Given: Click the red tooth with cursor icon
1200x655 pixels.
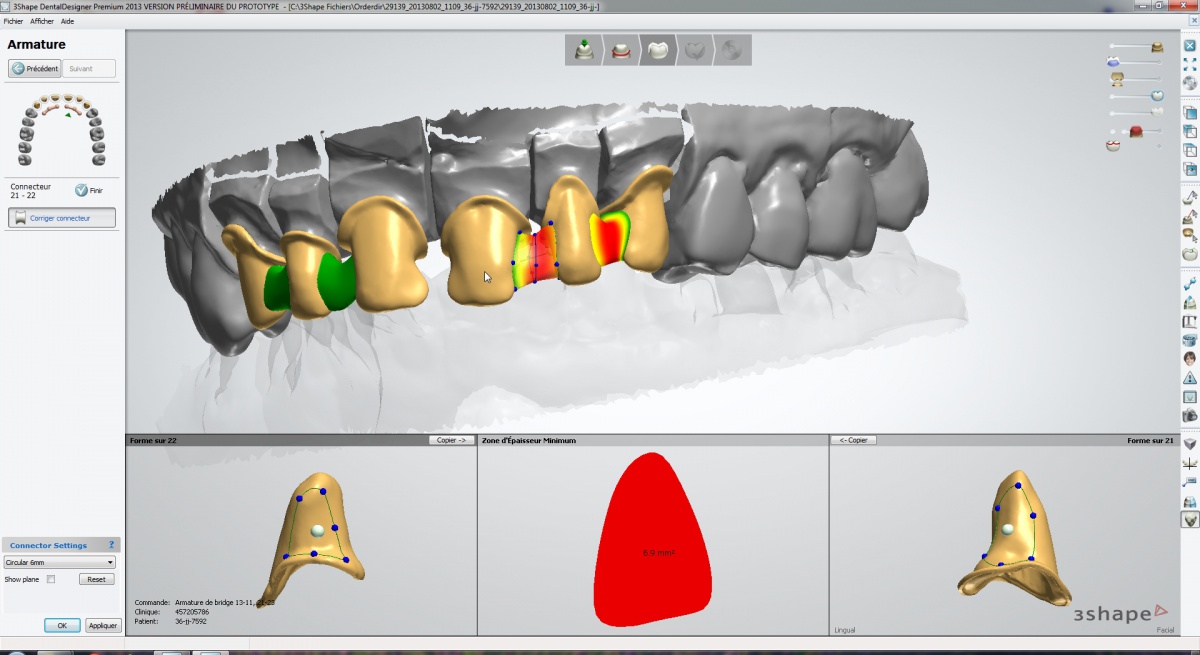Looking at the screenshot, I should coord(1190,216).
